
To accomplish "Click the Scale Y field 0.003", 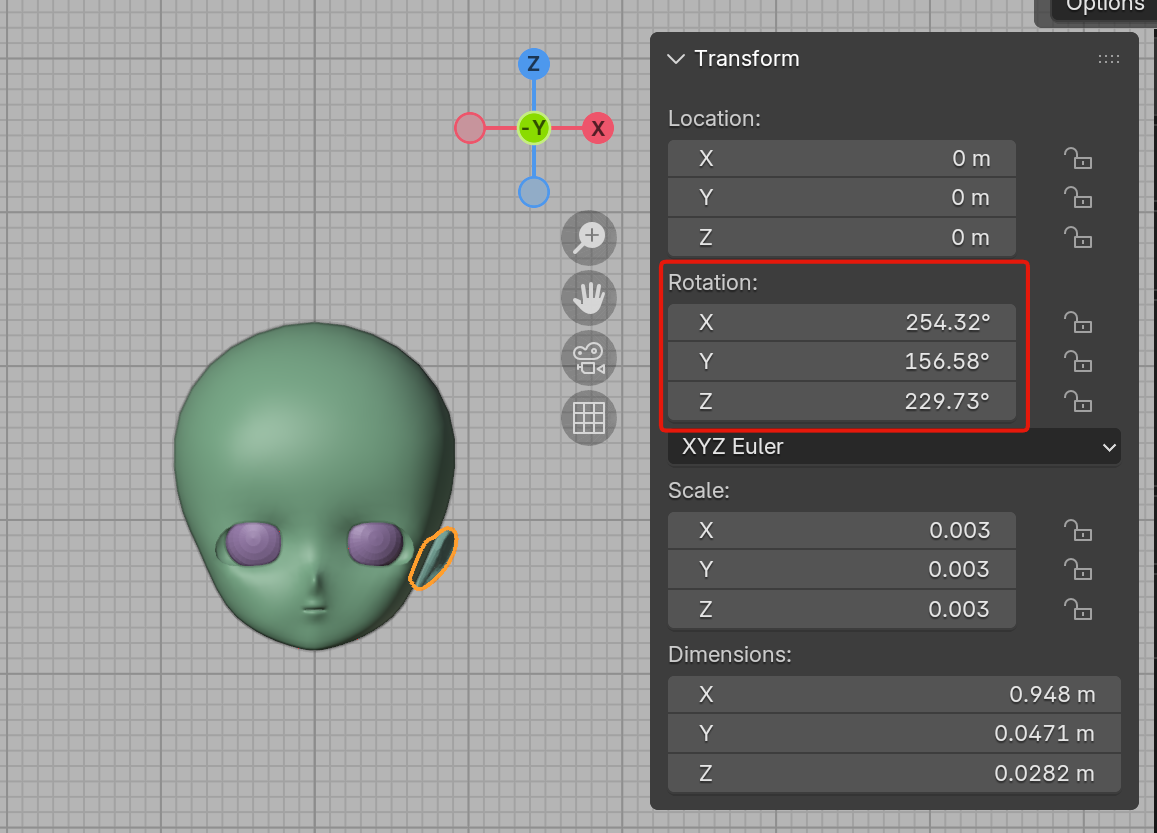I will [x=841, y=569].
